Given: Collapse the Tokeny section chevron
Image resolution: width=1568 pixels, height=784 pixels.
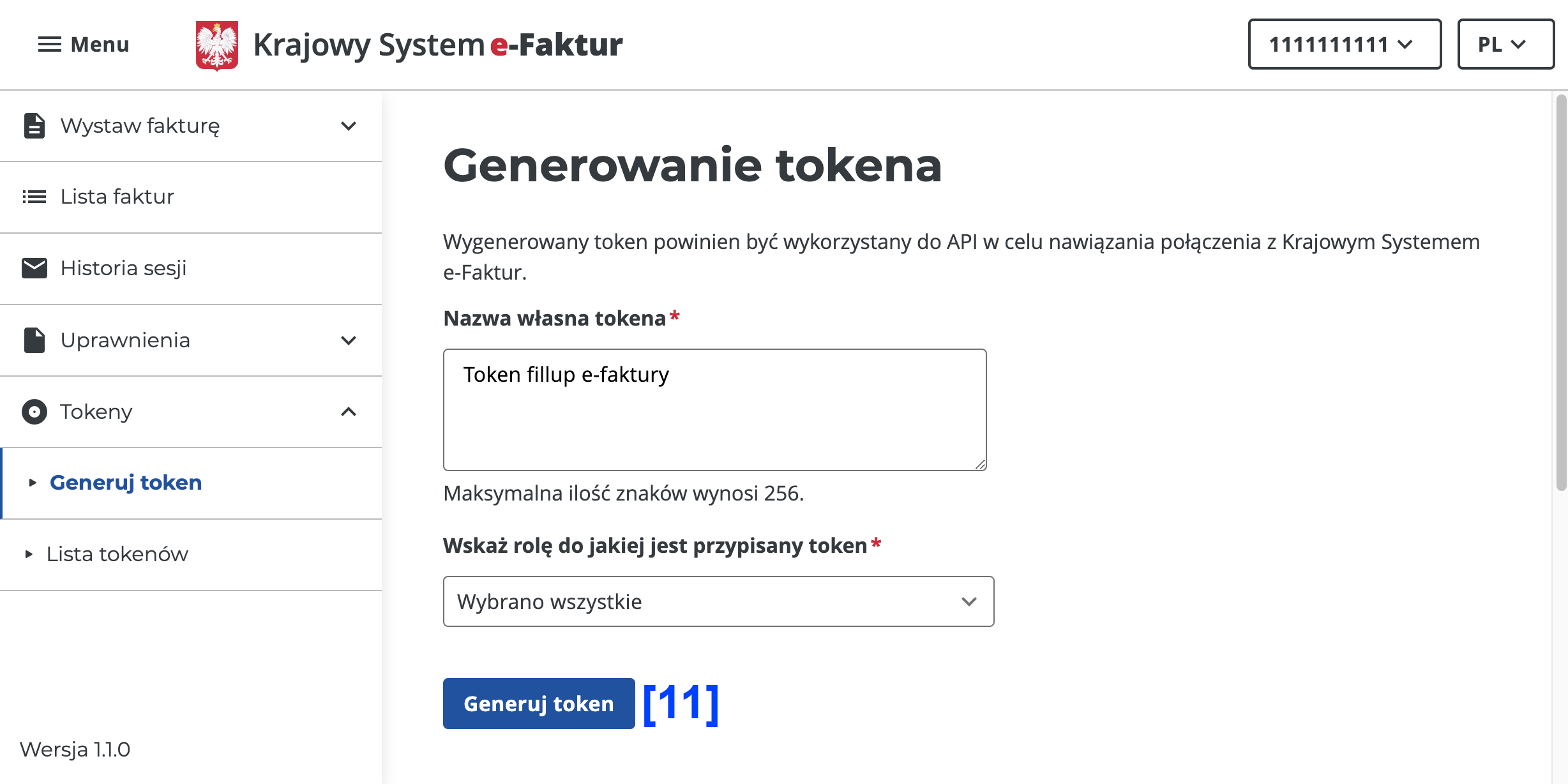Looking at the screenshot, I should (349, 412).
